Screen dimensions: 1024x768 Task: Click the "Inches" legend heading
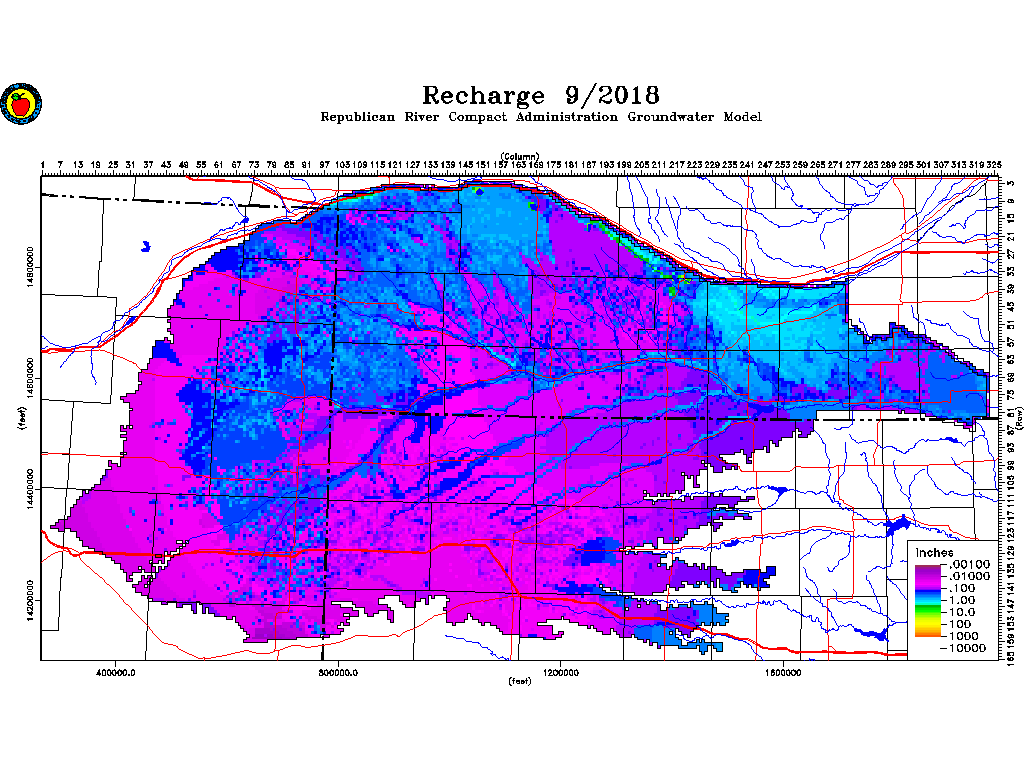[936, 553]
